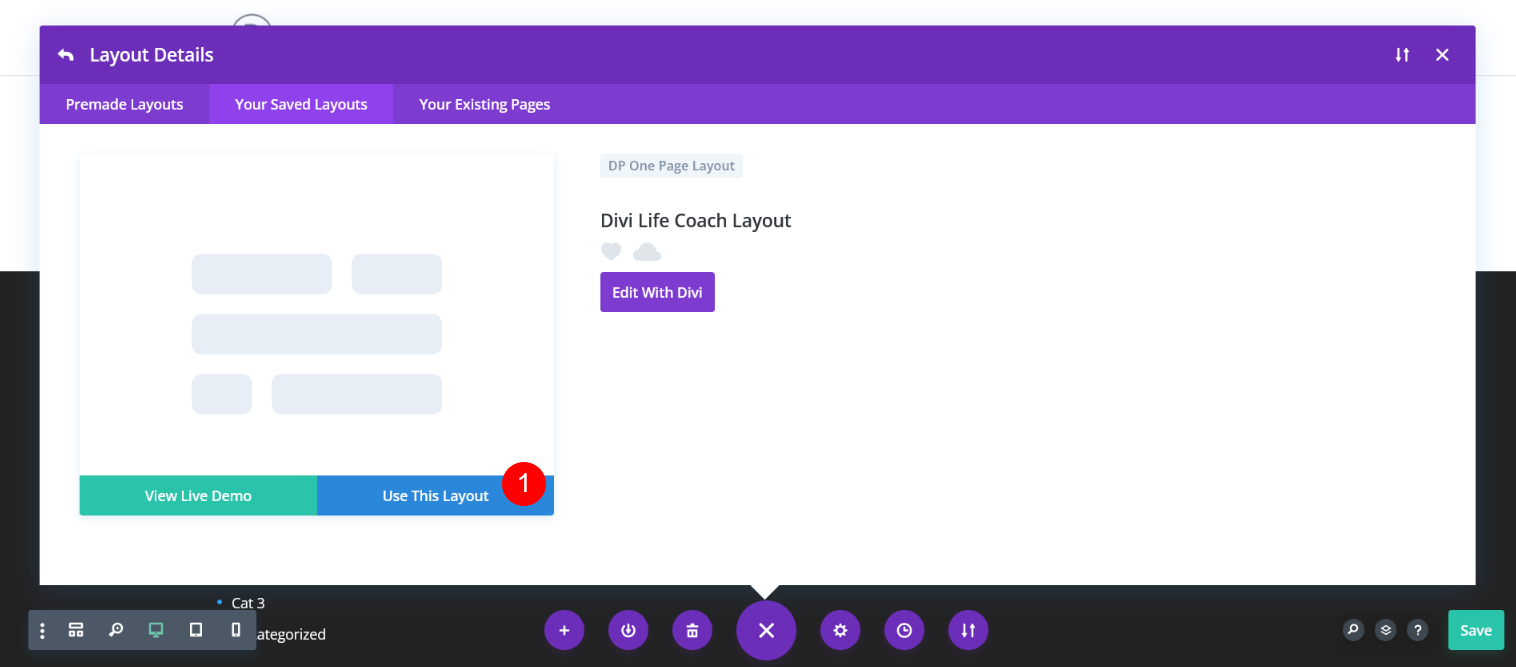
Task: Select the Your Saved Layouts tab
Action: point(301,104)
